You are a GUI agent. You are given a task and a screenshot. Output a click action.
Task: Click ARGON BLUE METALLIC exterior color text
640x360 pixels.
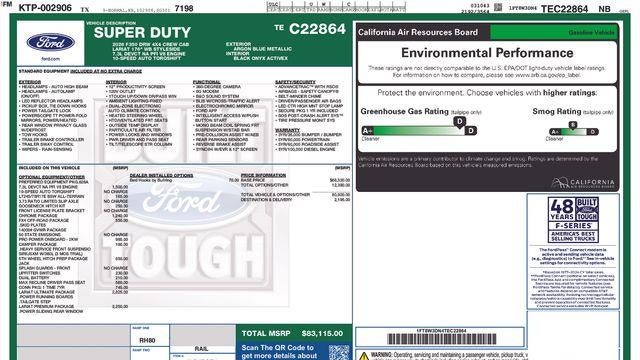(262, 49)
